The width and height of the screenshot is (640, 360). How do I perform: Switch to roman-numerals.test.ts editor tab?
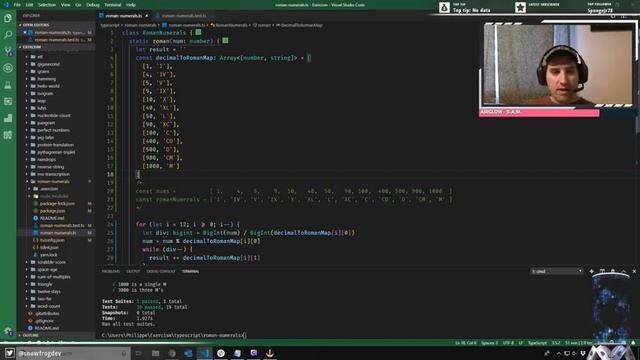pyautogui.click(x=181, y=16)
